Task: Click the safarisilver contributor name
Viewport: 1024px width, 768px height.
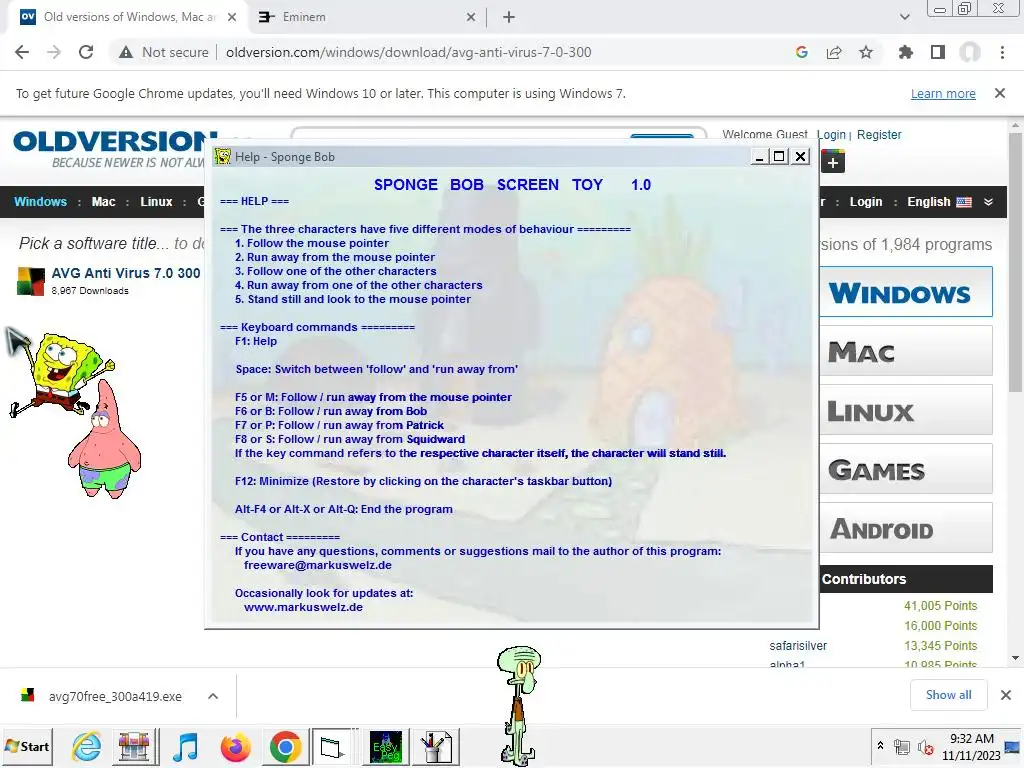Action: tap(798, 646)
